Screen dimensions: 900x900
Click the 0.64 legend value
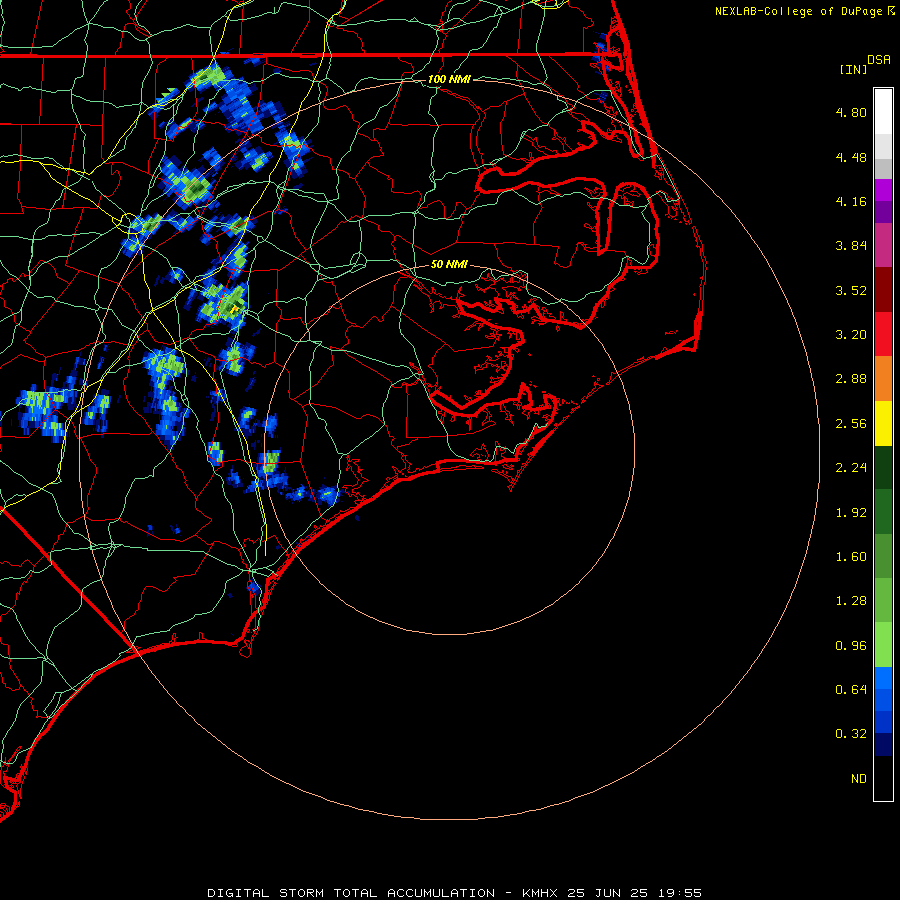pyautogui.click(x=851, y=689)
